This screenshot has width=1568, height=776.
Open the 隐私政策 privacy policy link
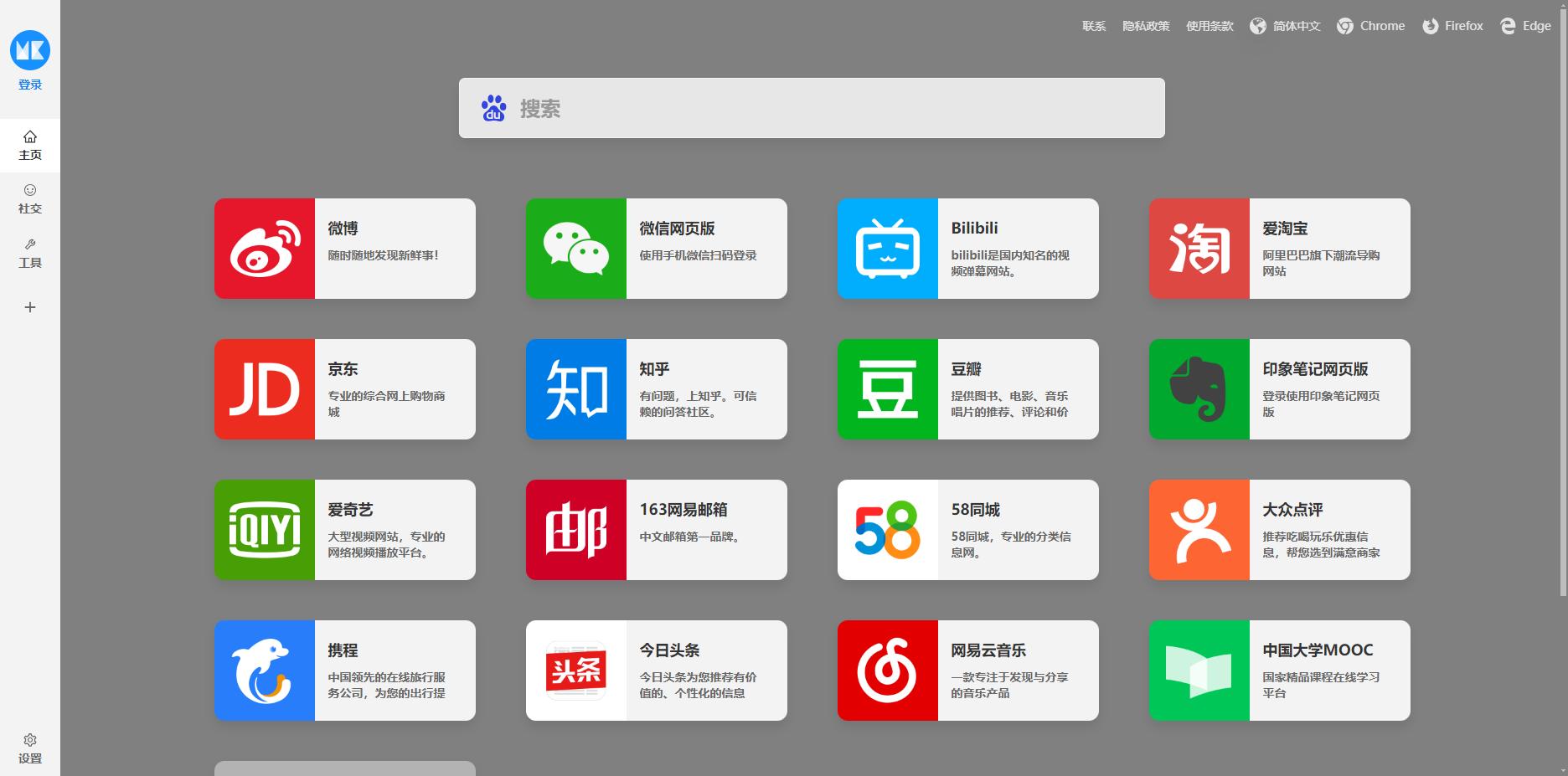1146,26
